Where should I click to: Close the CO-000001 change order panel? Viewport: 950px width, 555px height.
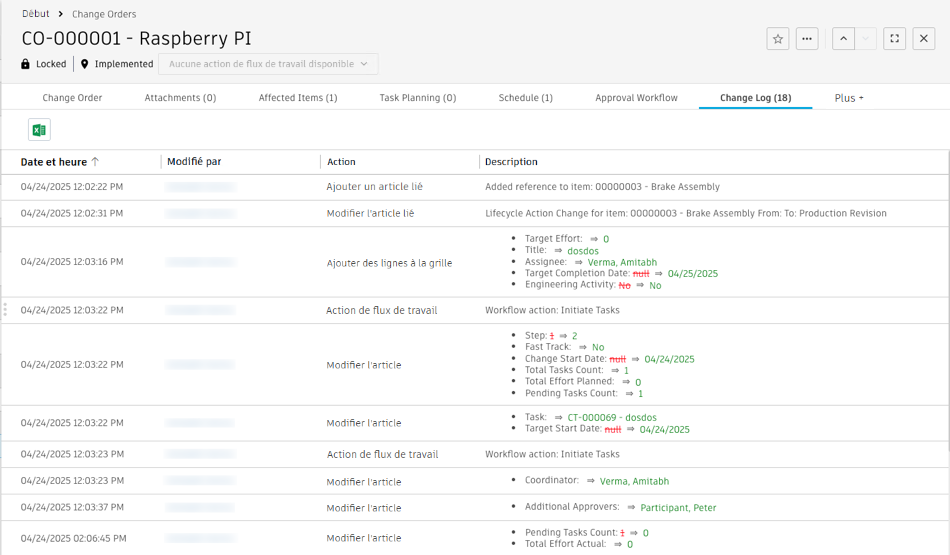pos(923,39)
